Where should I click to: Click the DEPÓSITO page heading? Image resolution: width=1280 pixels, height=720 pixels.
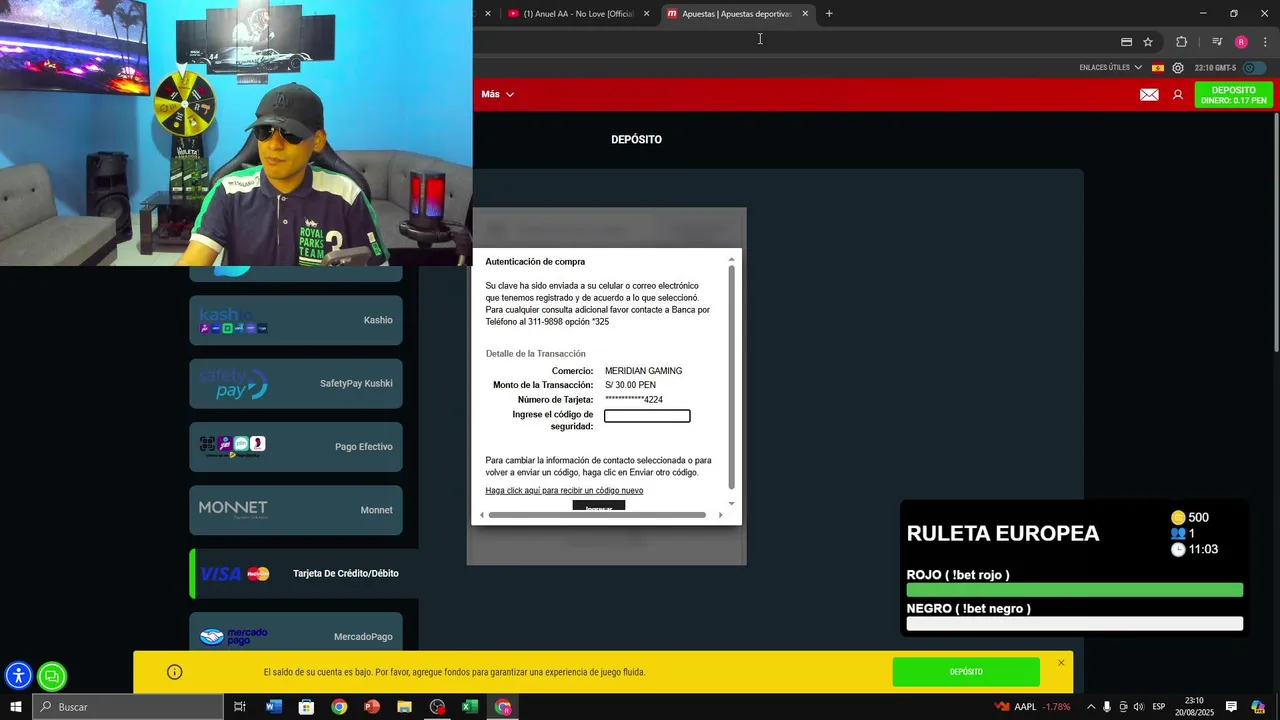(x=636, y=140)
